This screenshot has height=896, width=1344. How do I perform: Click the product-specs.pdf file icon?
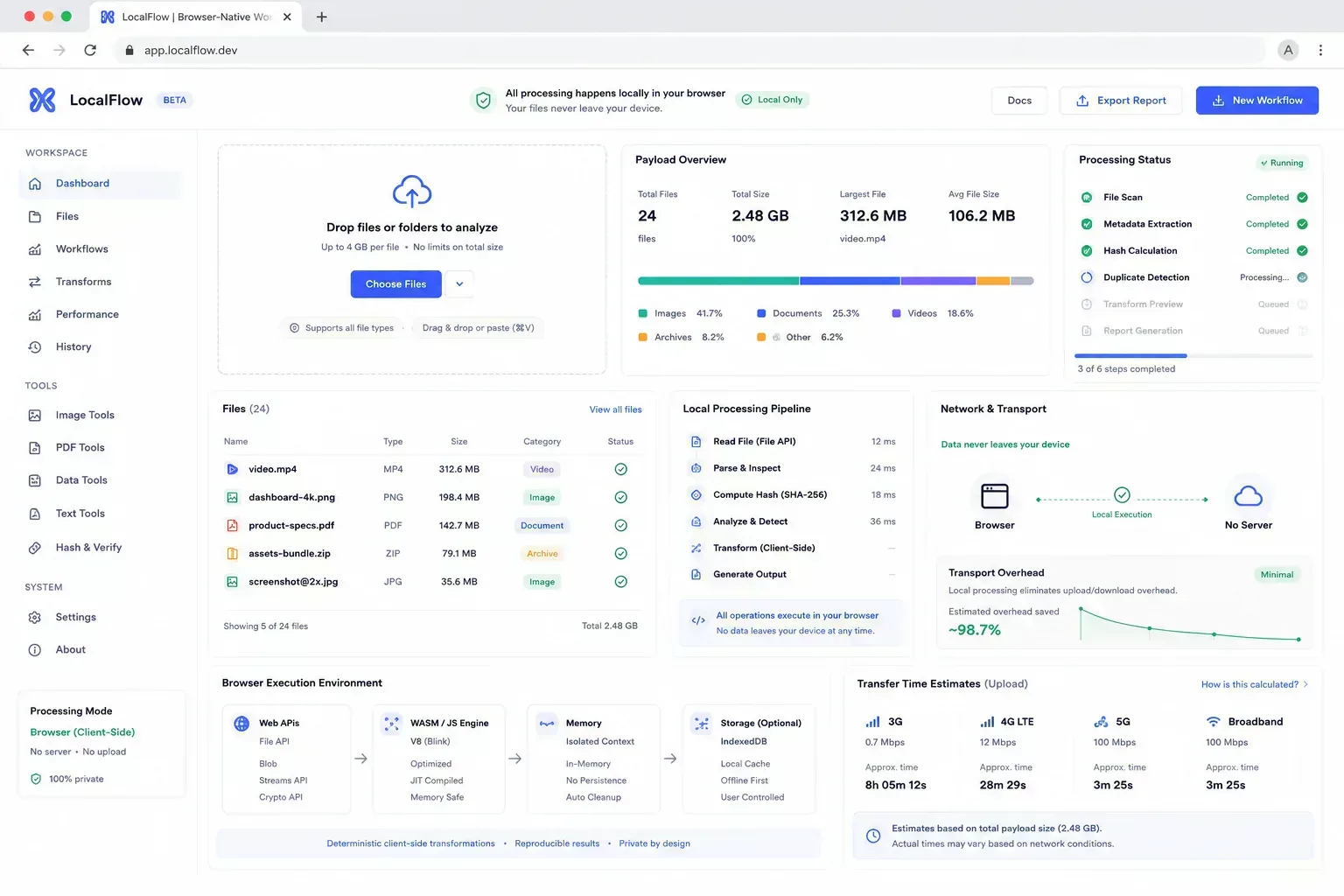[233, 525]
